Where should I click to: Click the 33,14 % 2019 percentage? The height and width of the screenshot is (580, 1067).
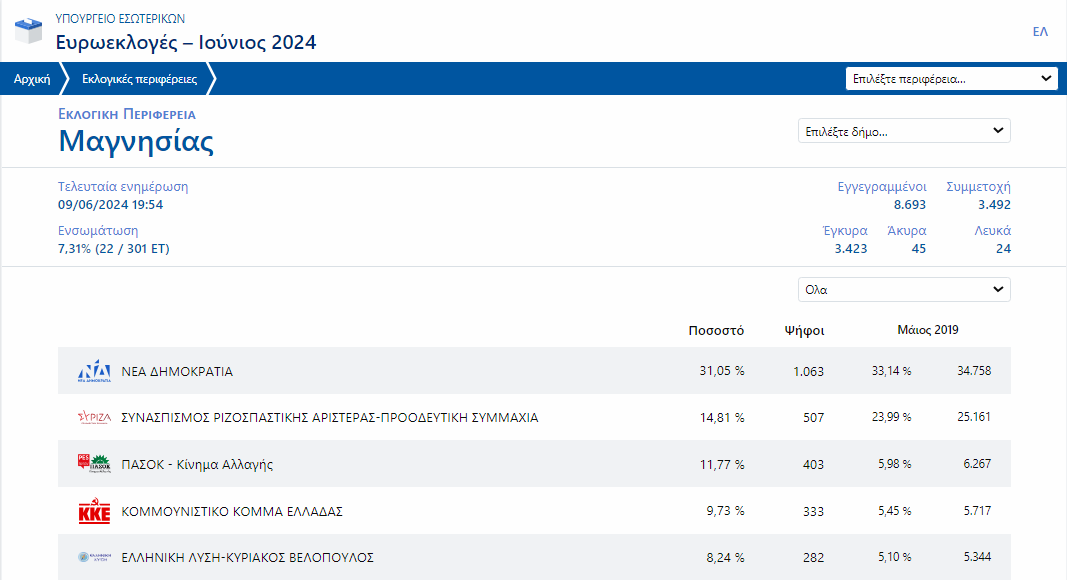(891, 371)
